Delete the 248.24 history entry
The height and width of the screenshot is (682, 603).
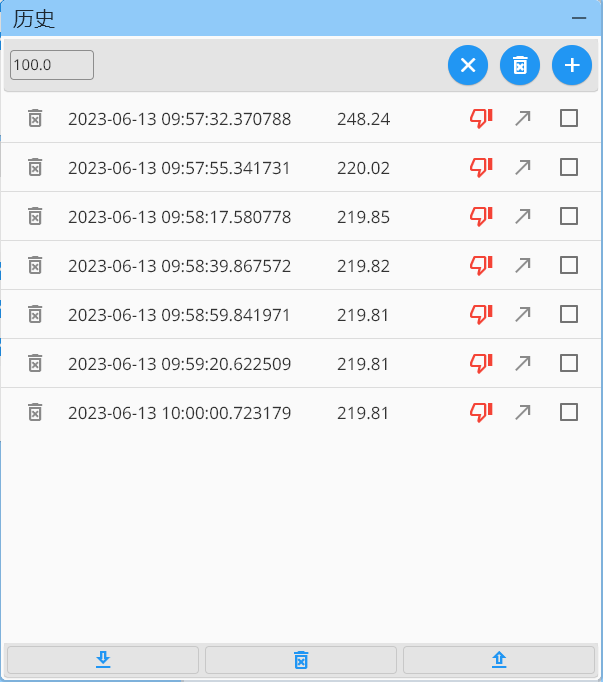tap(35, 119)
